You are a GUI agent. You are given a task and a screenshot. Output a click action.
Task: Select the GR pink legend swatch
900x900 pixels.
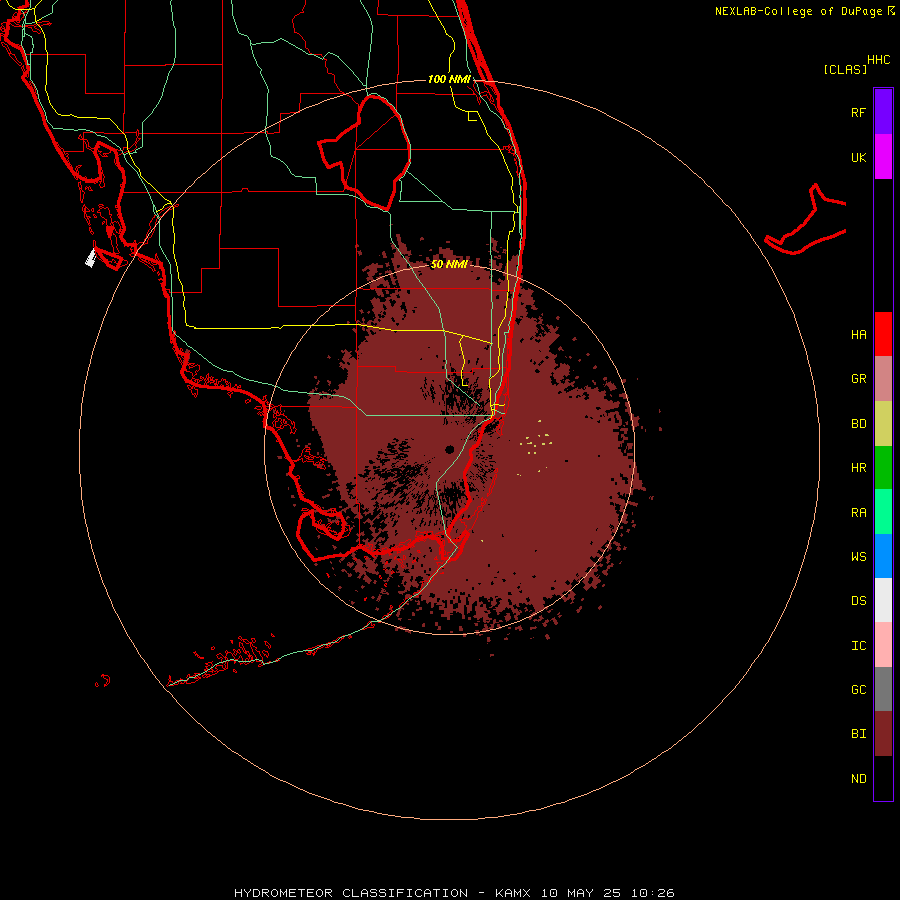point(883,379)
